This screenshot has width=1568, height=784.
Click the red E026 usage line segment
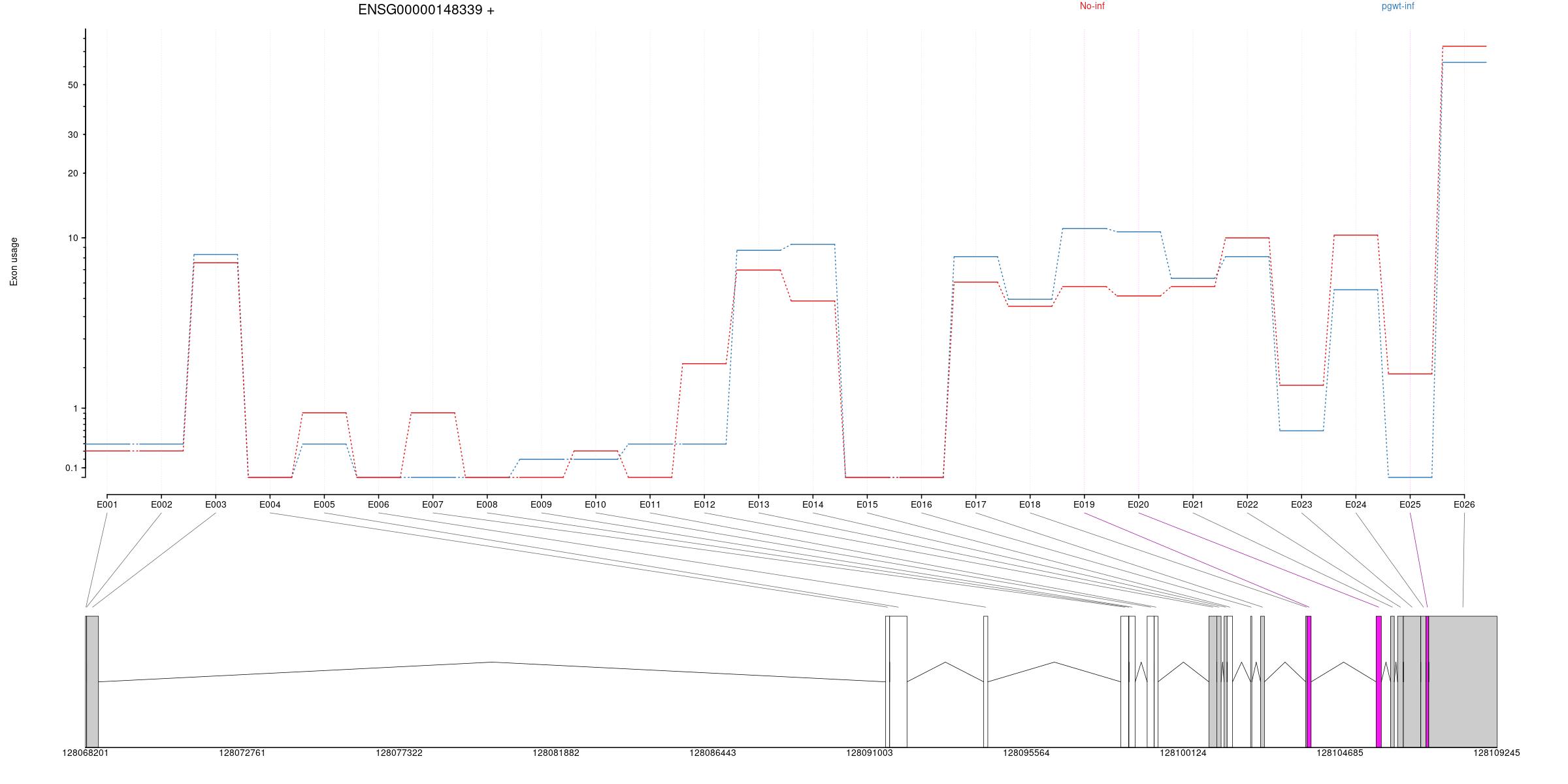click(1464, 46)
